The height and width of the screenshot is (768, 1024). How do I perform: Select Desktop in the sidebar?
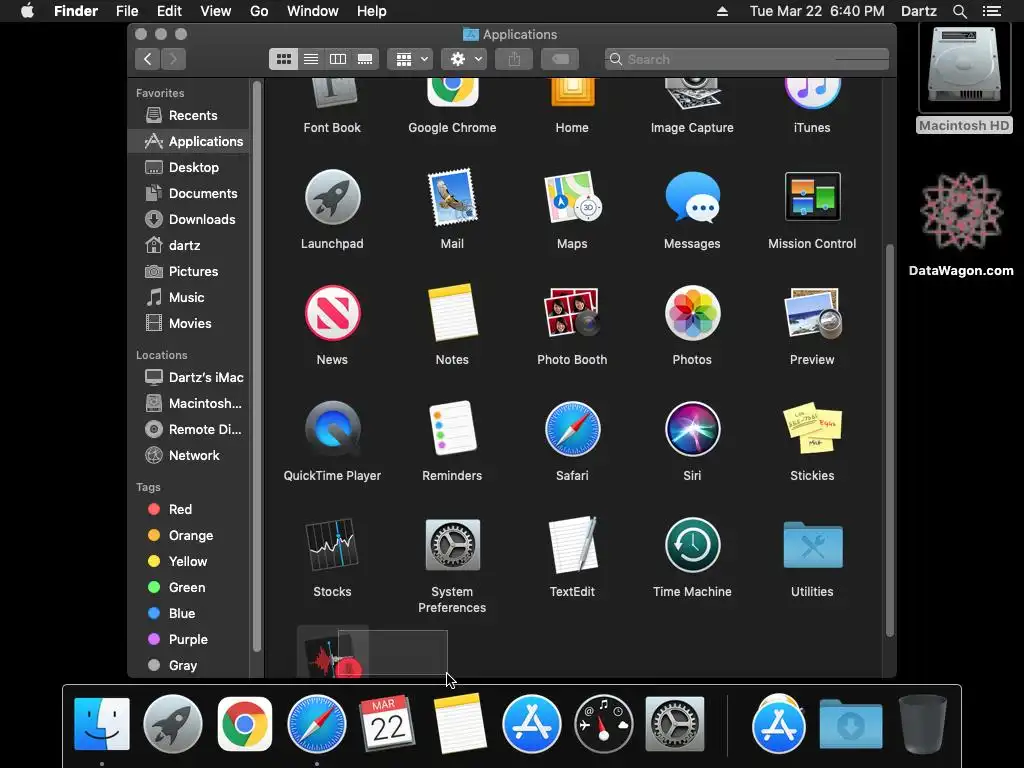coord(189,168)
